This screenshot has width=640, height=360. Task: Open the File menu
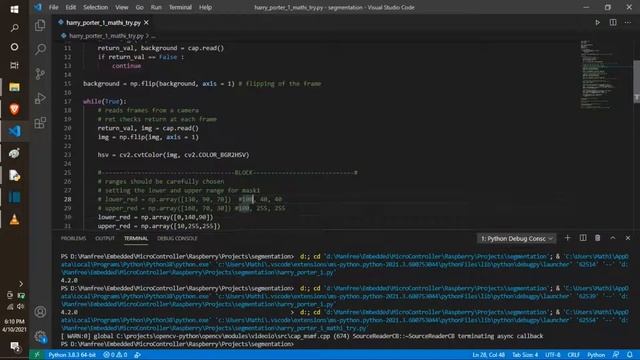[53, 7]
